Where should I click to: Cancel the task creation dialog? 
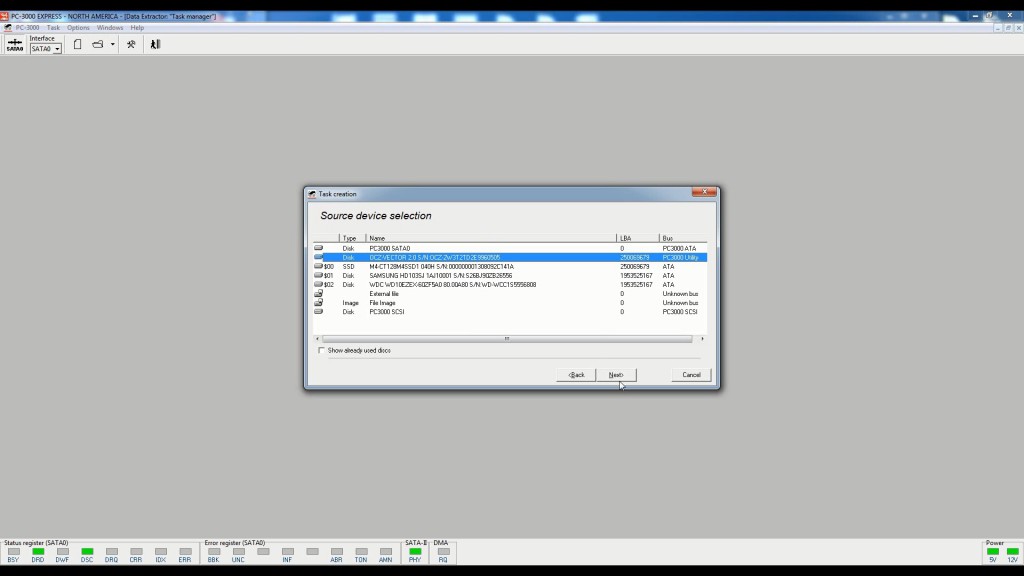691,375
